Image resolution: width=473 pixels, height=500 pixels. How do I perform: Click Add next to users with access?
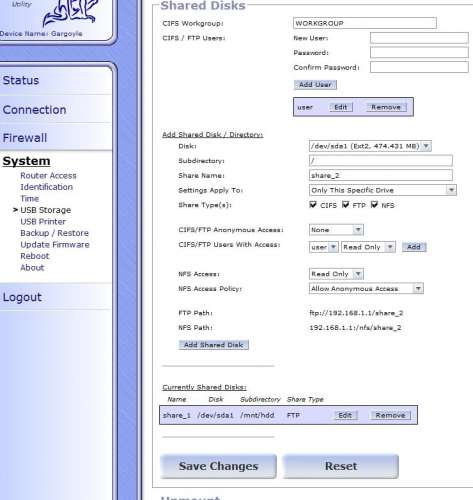click(414, 247)
